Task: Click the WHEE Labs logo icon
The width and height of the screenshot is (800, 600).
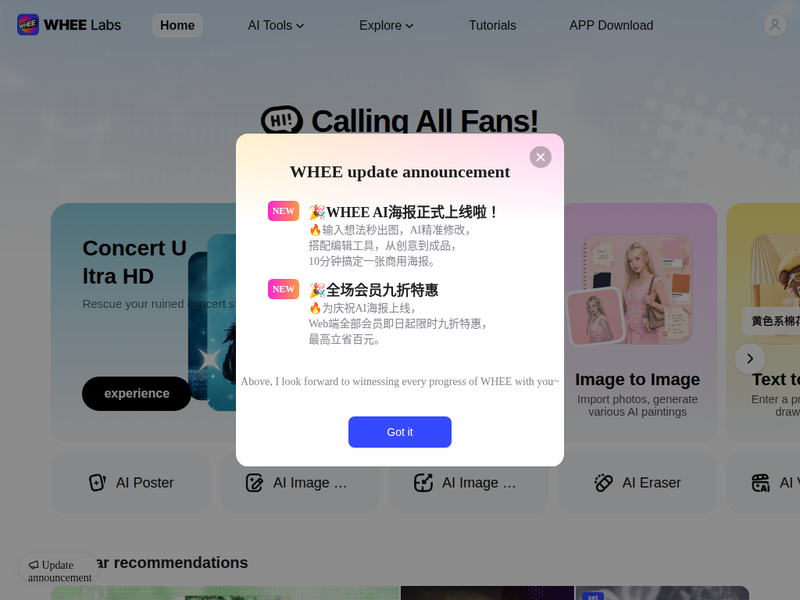Action: [28, 24]
